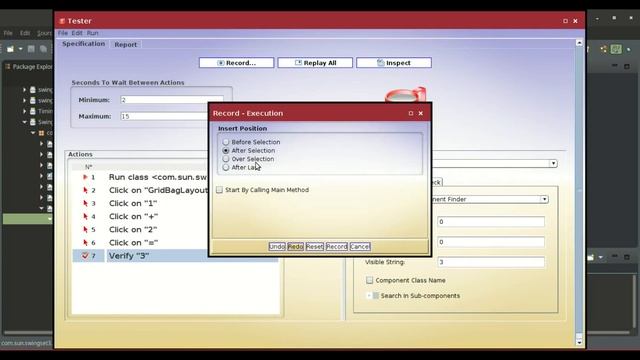Select the Verify "3" action row

176,256
